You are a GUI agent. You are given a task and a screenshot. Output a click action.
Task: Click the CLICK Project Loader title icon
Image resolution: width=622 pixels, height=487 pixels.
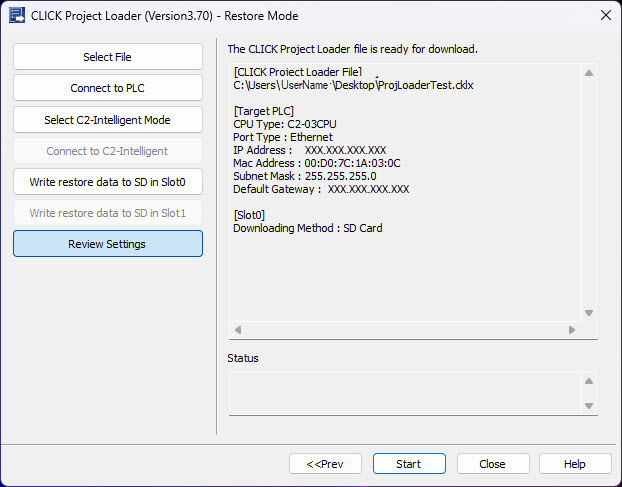coord(17,15)
